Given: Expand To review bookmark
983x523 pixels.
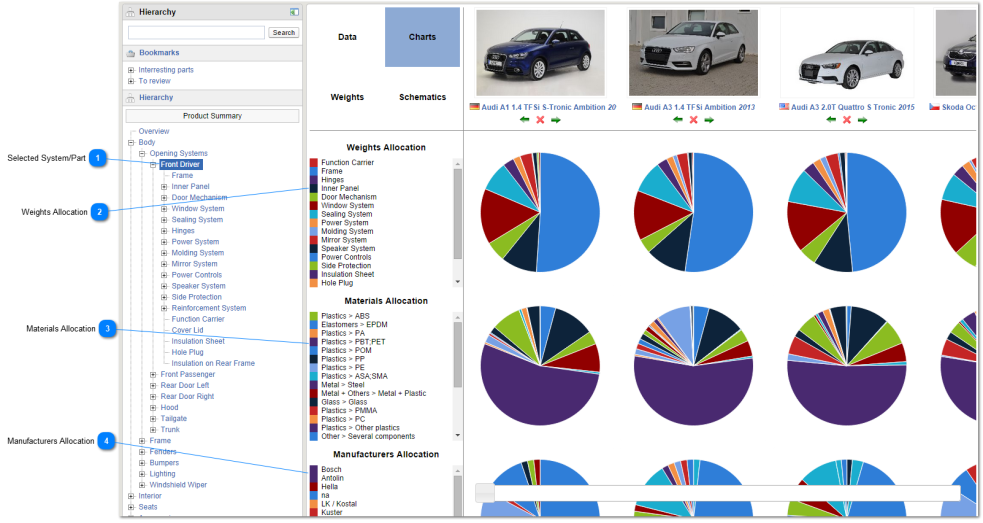Looking at the screenshot, I should [x=131, y=82].
